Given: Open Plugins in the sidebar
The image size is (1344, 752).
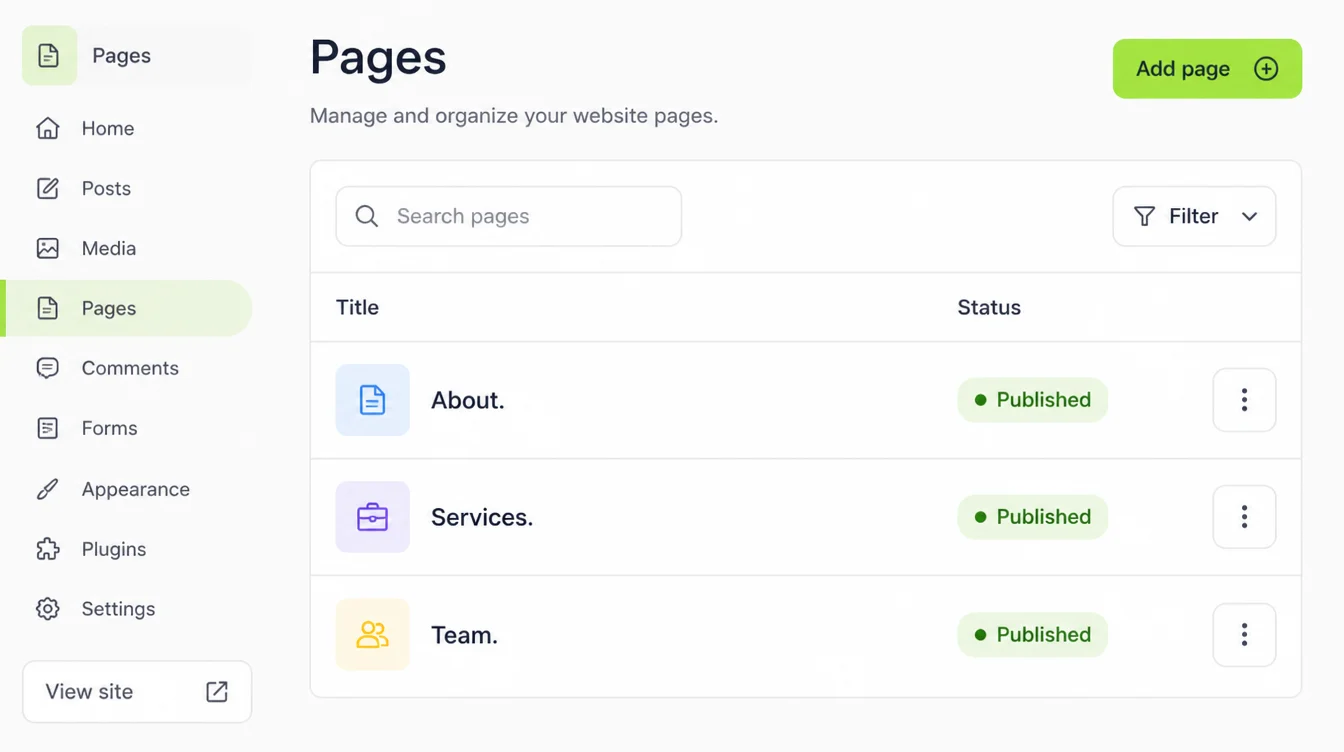Looking at the screenshot, I should pyautogui.click(x=127, y=549).
